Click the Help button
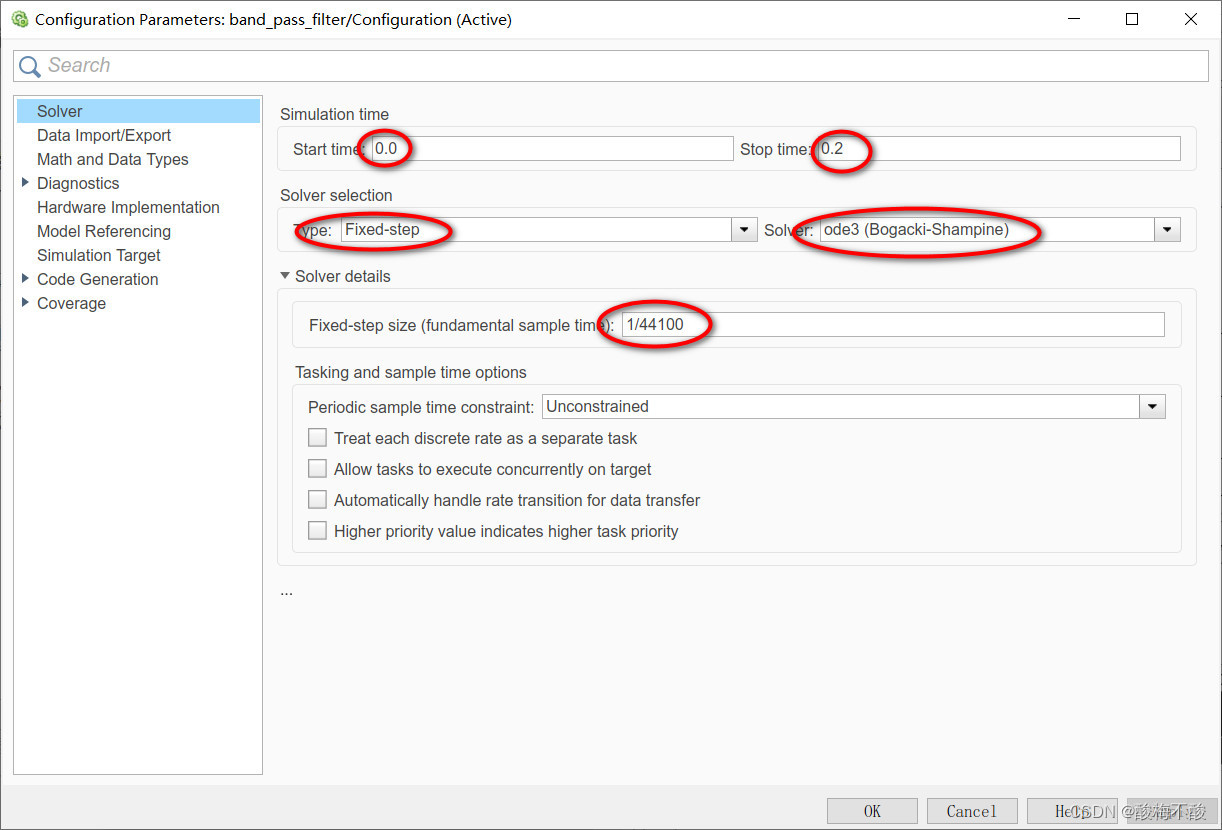 [x=1072, y=811]
